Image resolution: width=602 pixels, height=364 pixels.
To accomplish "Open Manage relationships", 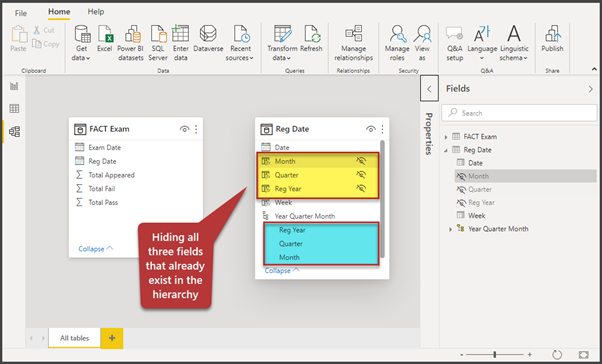I will (353, 43).
